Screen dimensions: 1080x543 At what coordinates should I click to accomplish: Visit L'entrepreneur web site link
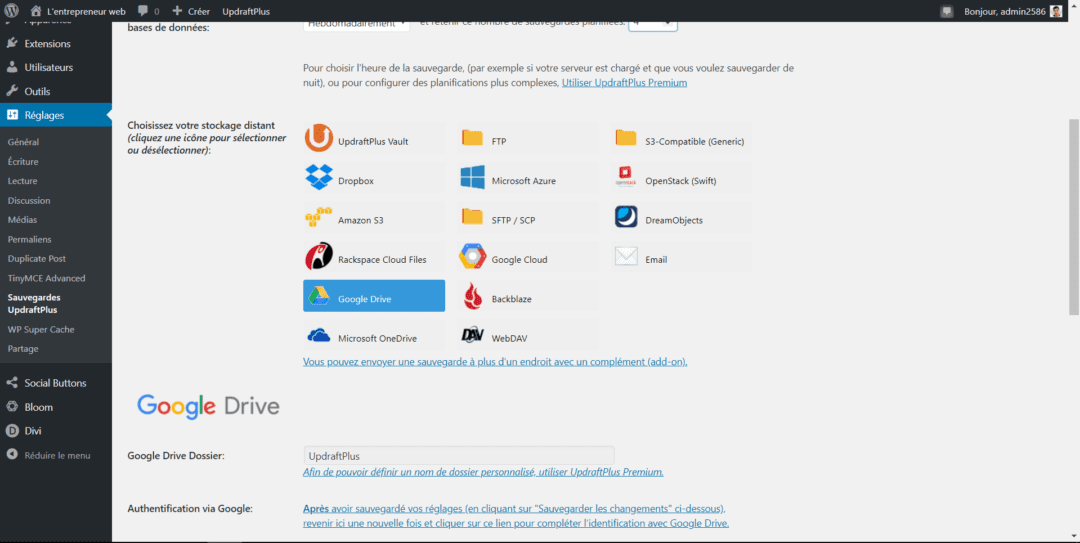point(79,11)
